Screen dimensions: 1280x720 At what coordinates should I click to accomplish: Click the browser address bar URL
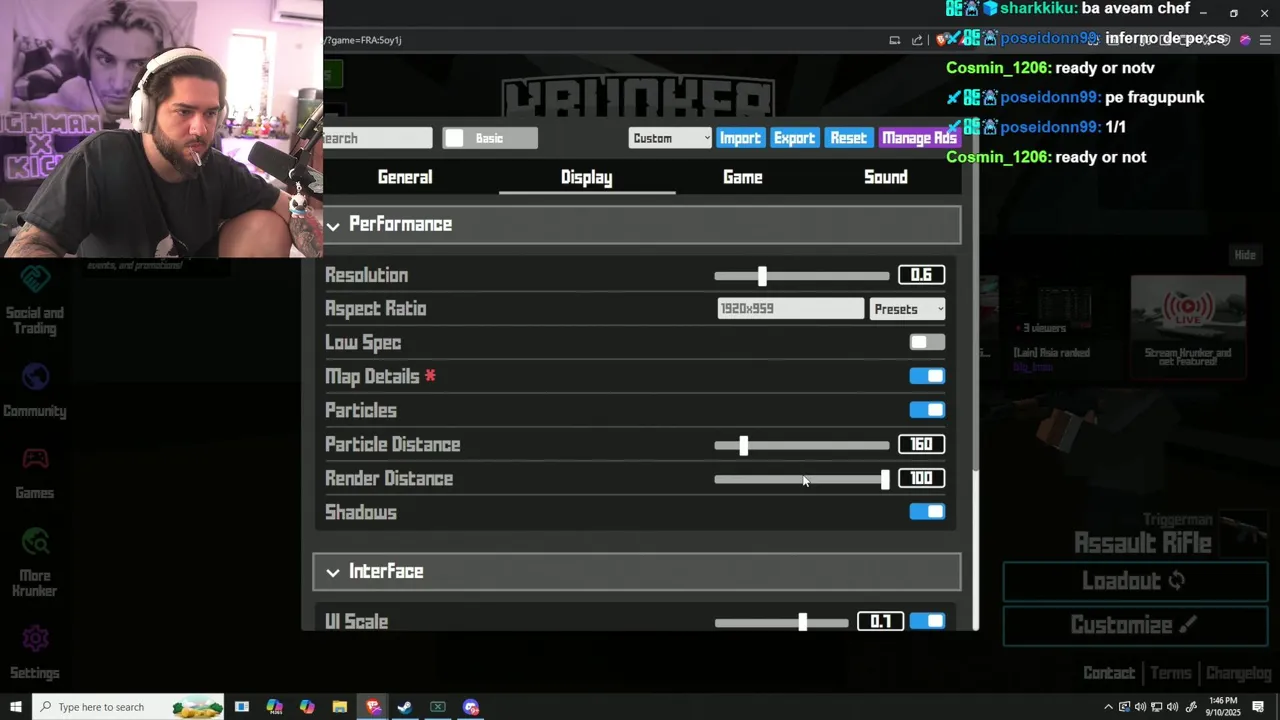365,40
